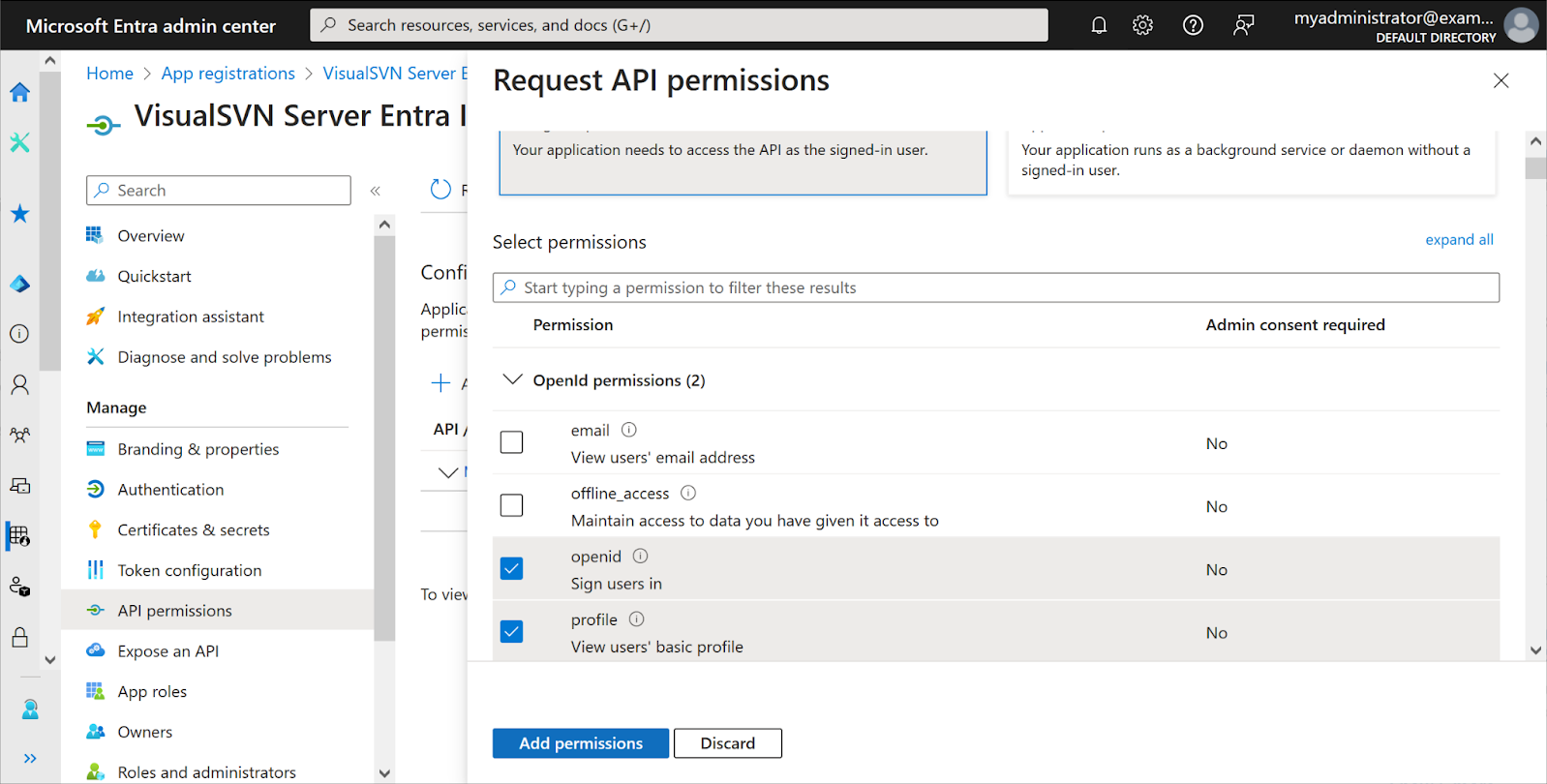This screenshot has height=784, width=1547.
Task: Open help question mark icon
Action: (x=1193, y=25)
